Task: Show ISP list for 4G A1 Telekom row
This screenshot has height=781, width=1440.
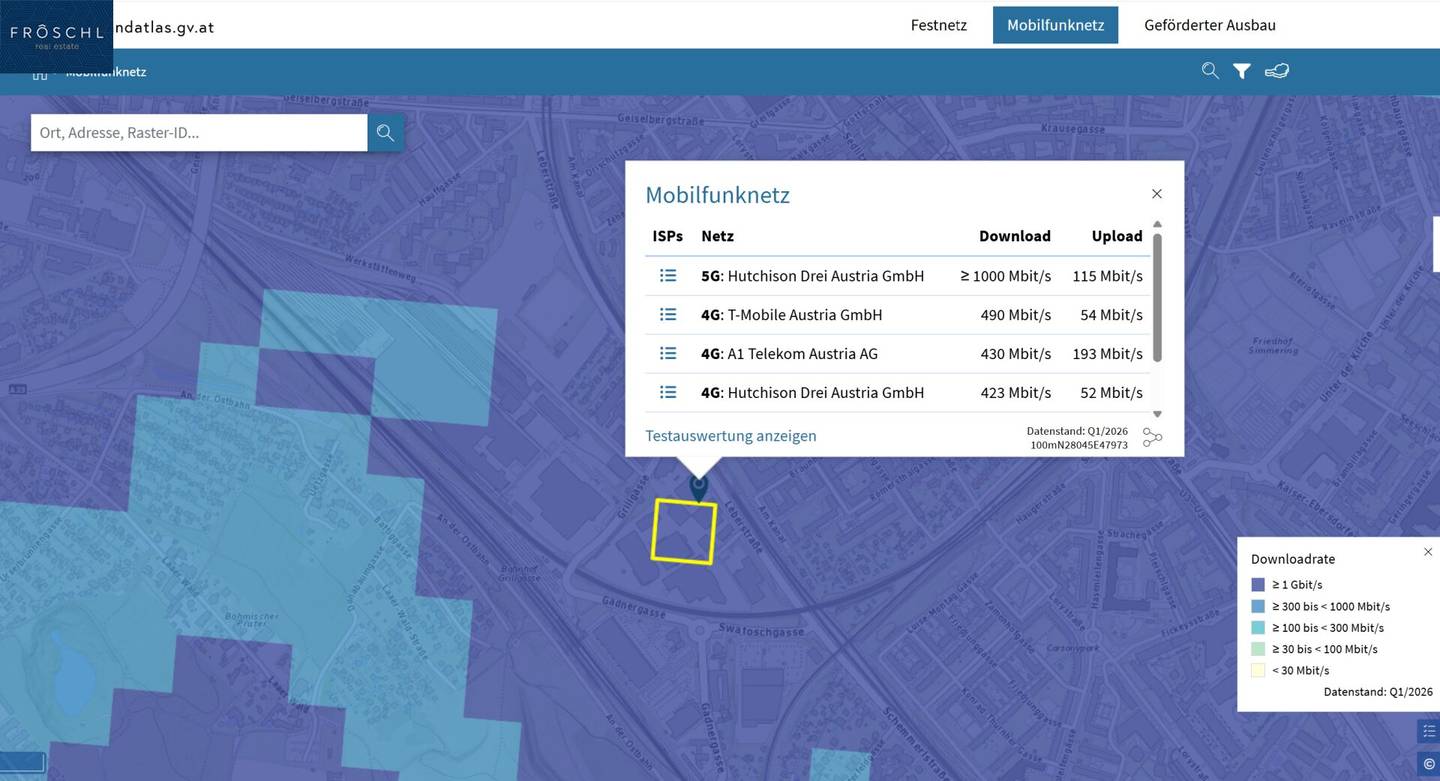Action: click(668, 354)
